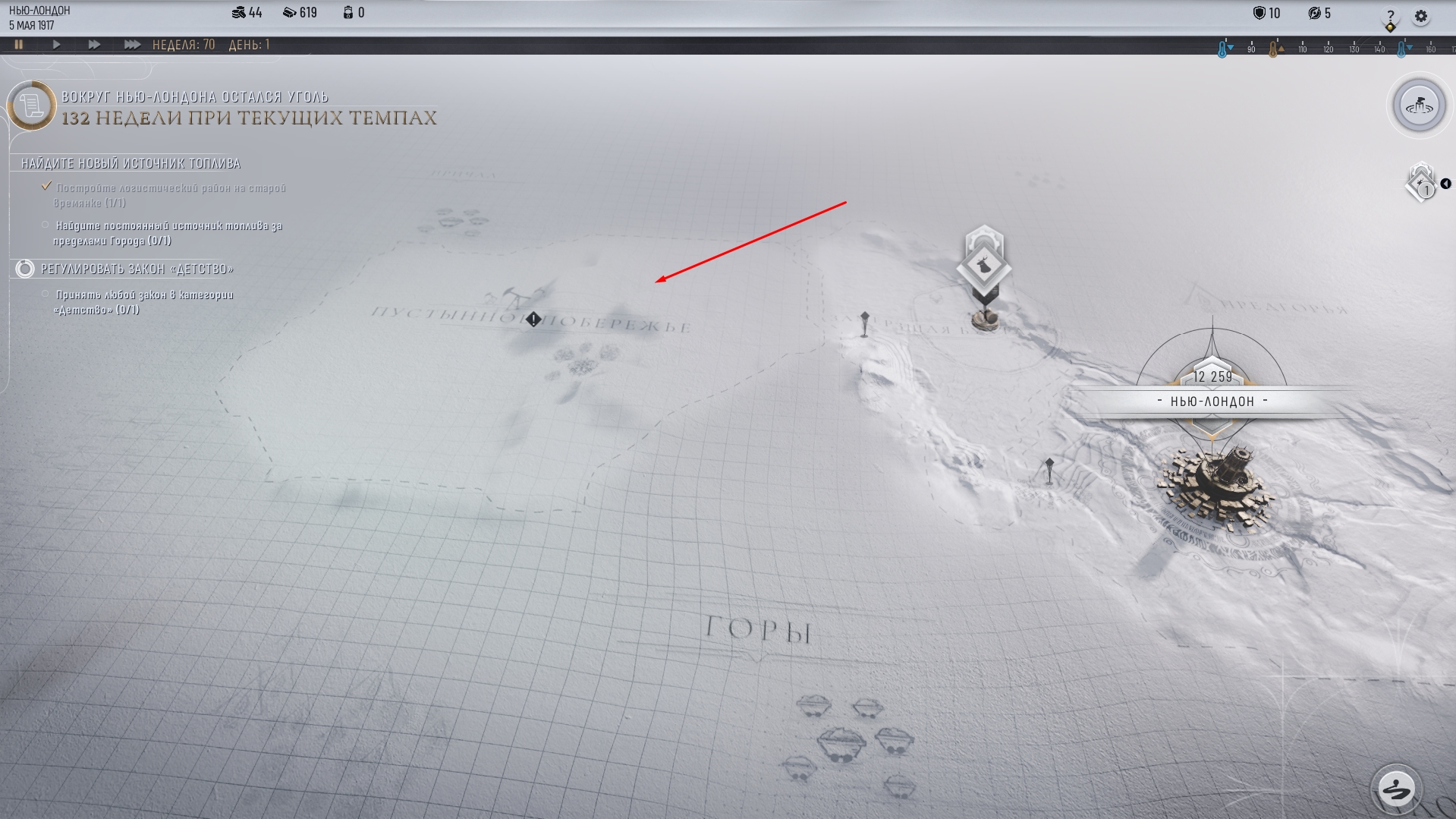Open settings with the gear icon
1456x819 pixels.
point(1421,16)
